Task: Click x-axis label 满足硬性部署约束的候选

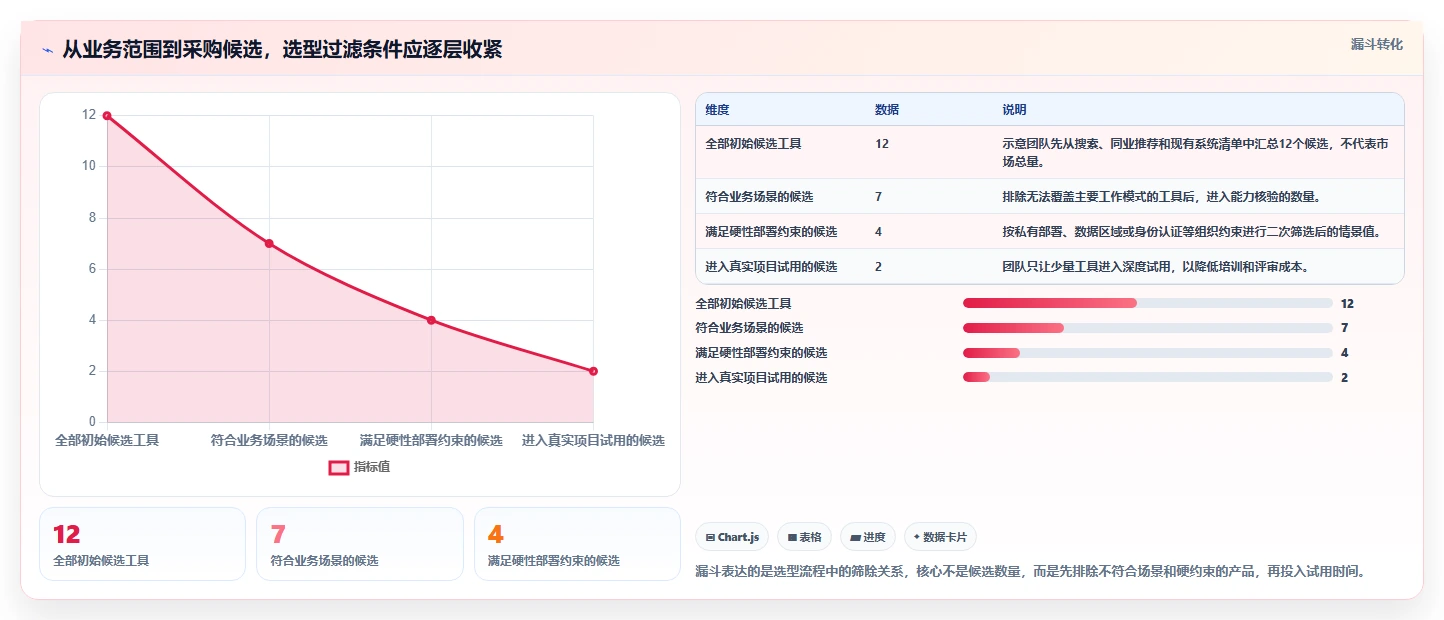Action: pos(431,440)
